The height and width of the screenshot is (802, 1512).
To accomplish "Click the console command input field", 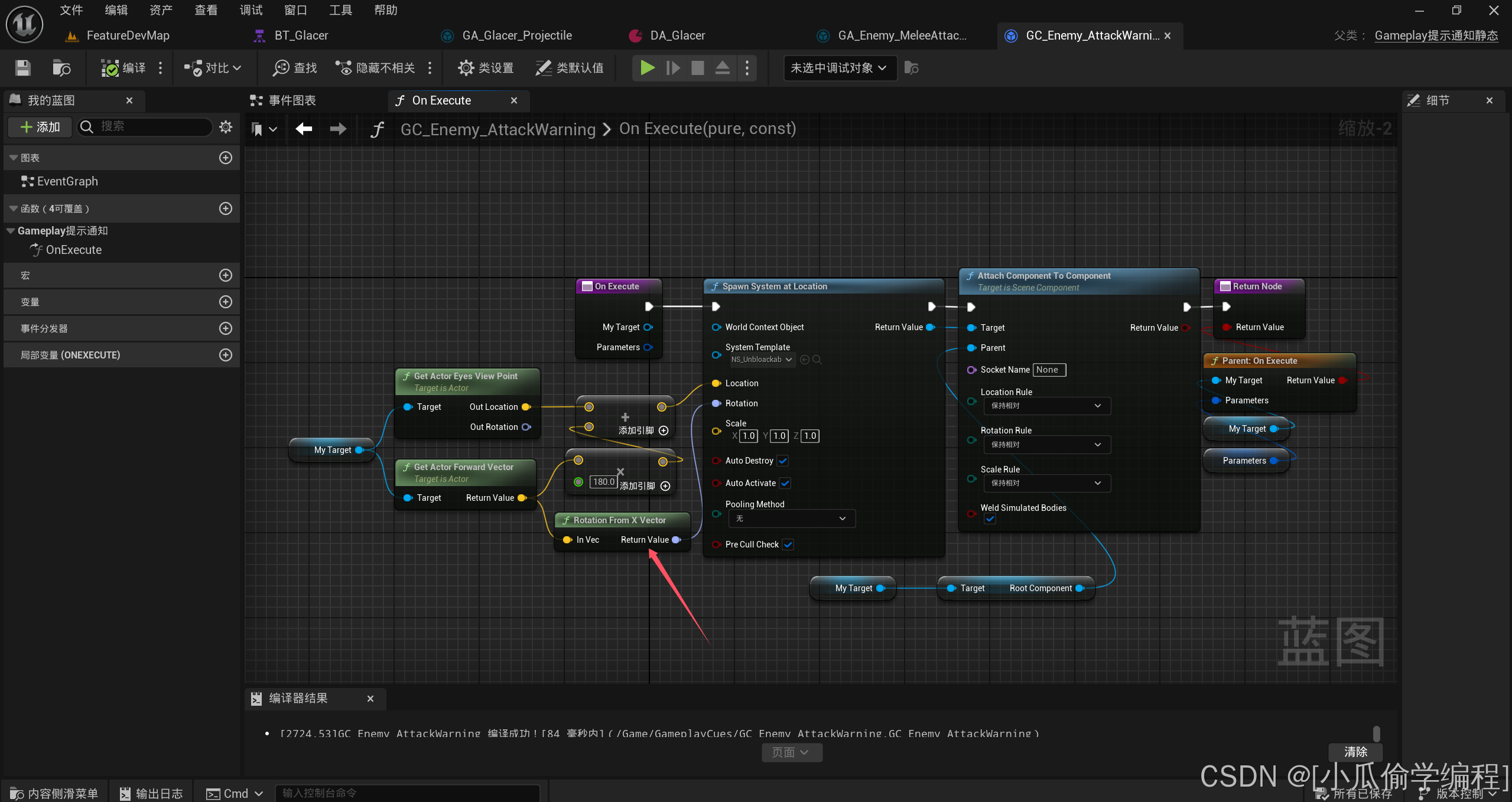I will (x=408, y=793).
